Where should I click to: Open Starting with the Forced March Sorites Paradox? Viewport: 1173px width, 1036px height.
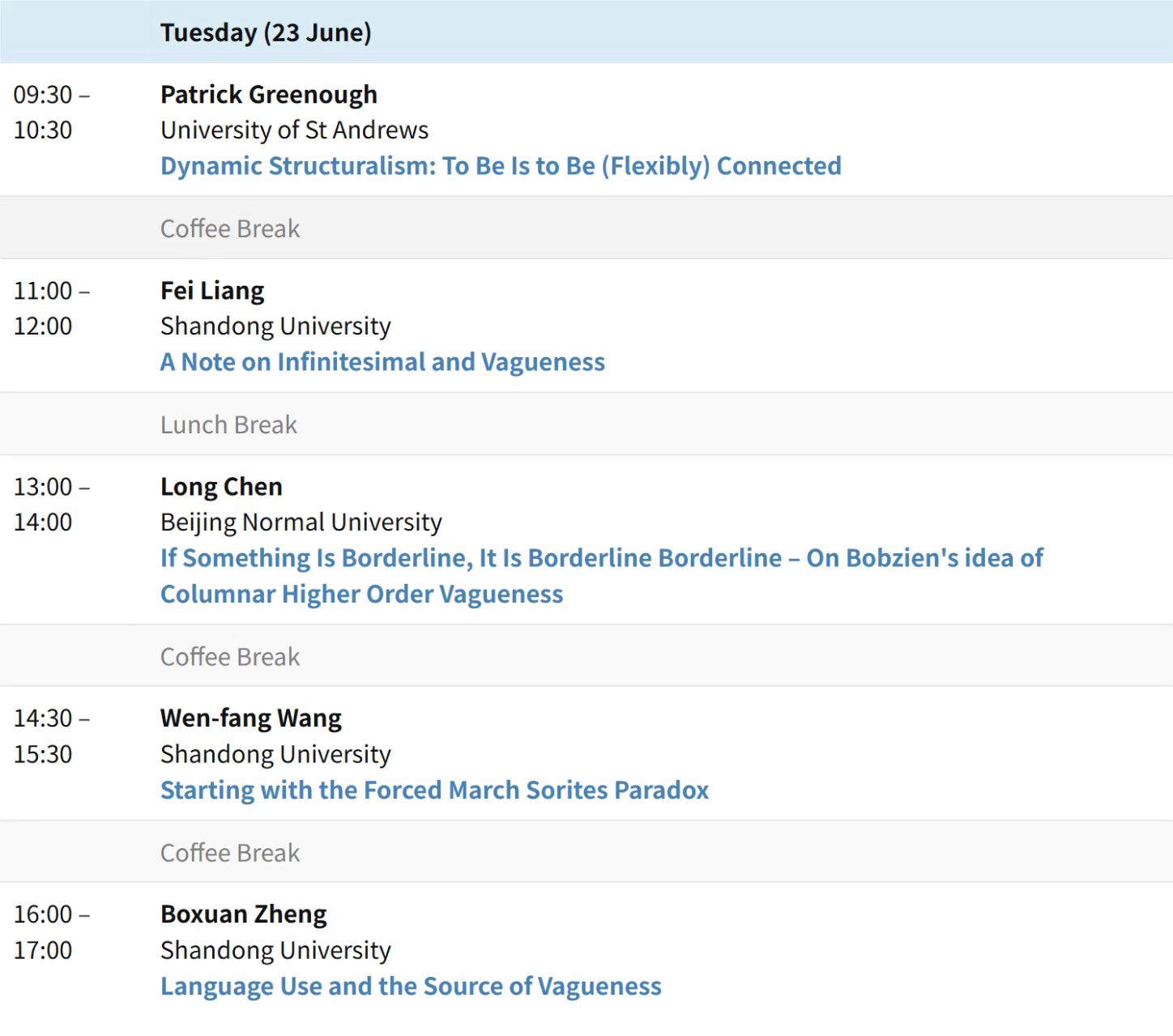point(434,790)
